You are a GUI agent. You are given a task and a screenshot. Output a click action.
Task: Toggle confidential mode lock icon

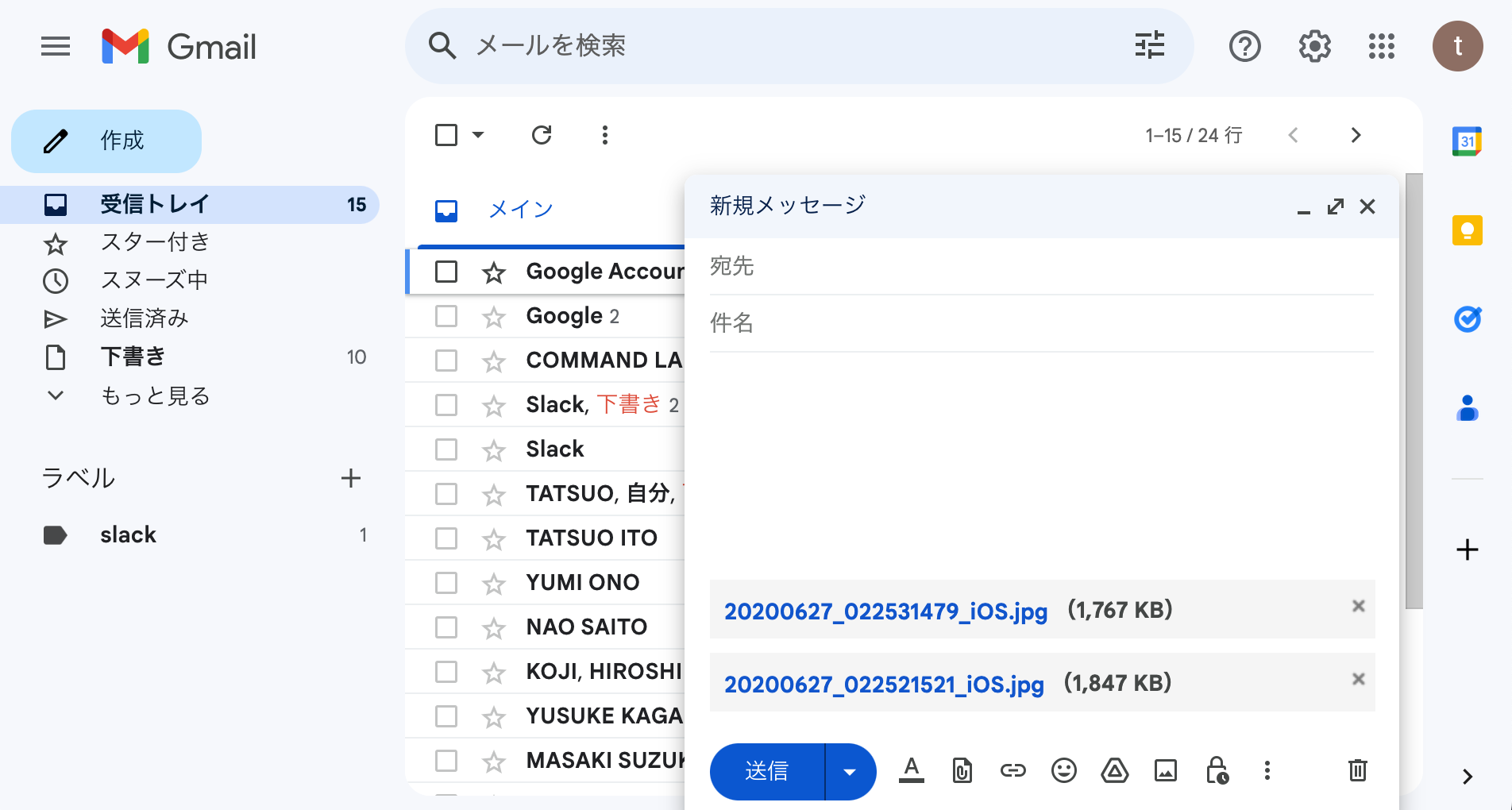click(x=1217, y=770)
